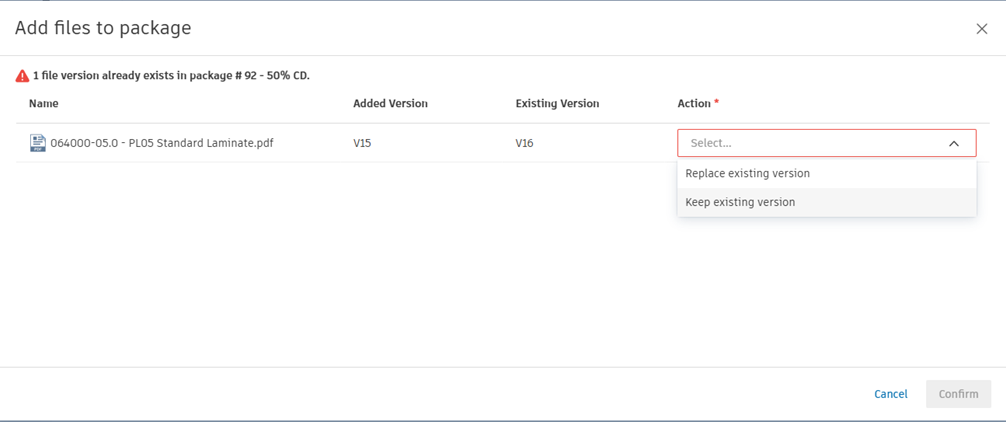Collapse the Action dropdown using its chevron
The width and height of the screenshot is (1006, 422).
point(953,144)
